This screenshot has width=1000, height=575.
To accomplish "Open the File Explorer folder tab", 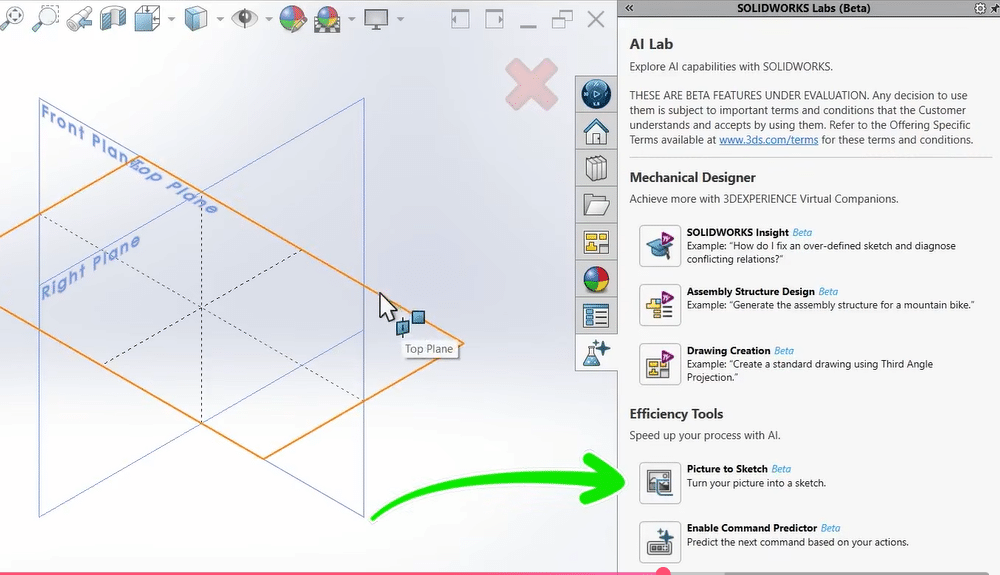I will 596,205.
